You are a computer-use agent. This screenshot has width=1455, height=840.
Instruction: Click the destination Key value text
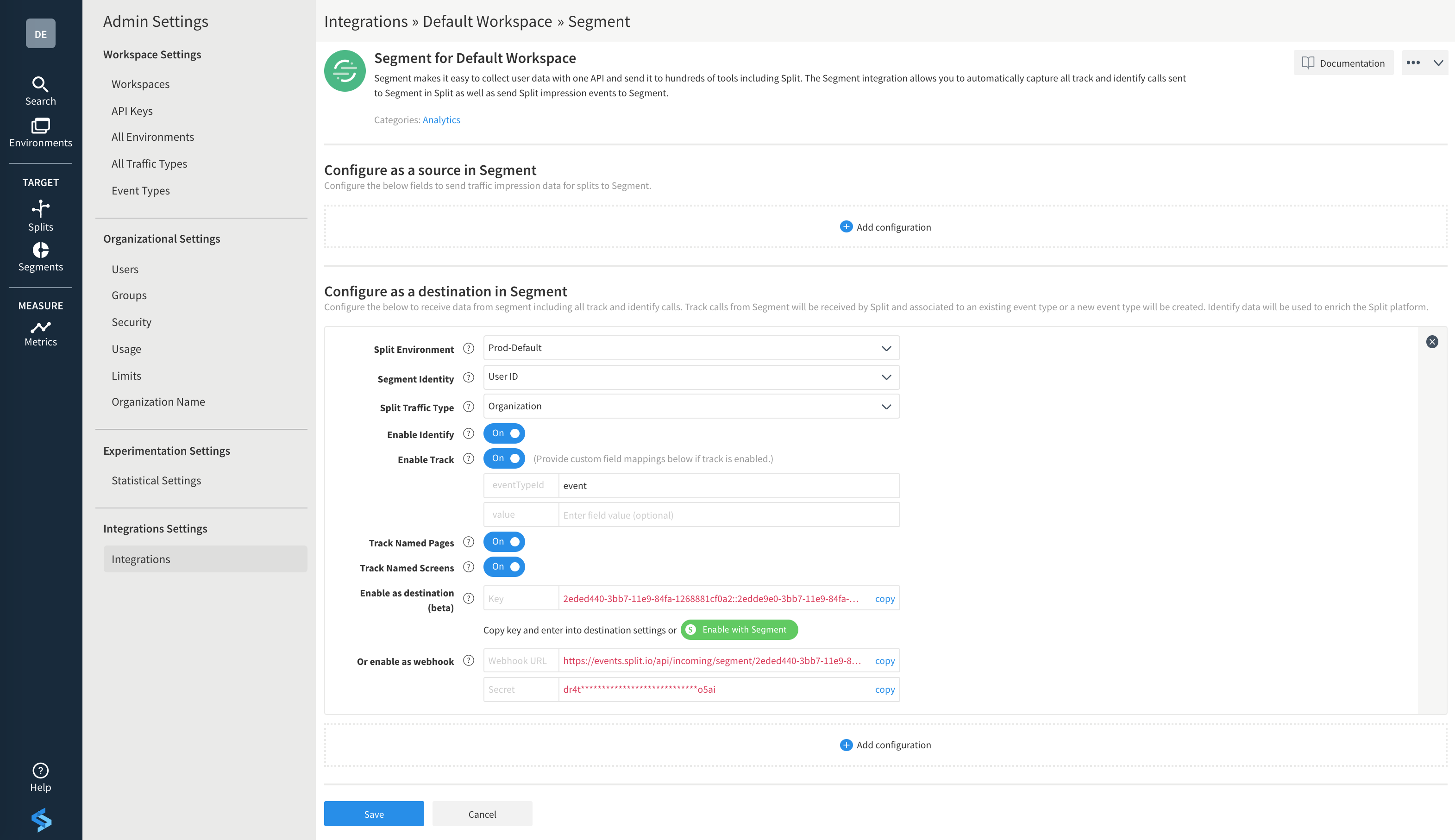(711, 599)
